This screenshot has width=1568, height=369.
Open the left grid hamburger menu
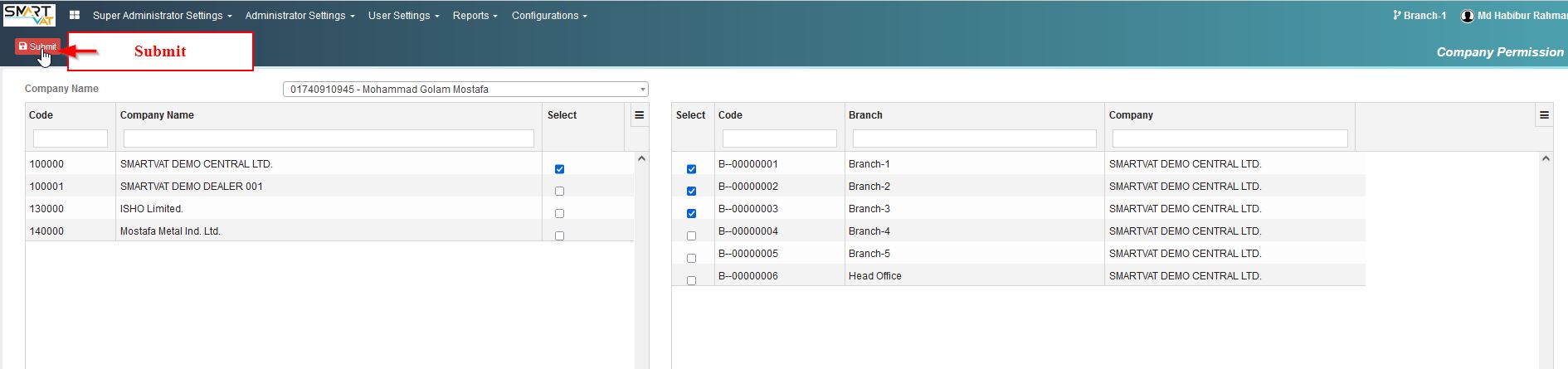640,115
